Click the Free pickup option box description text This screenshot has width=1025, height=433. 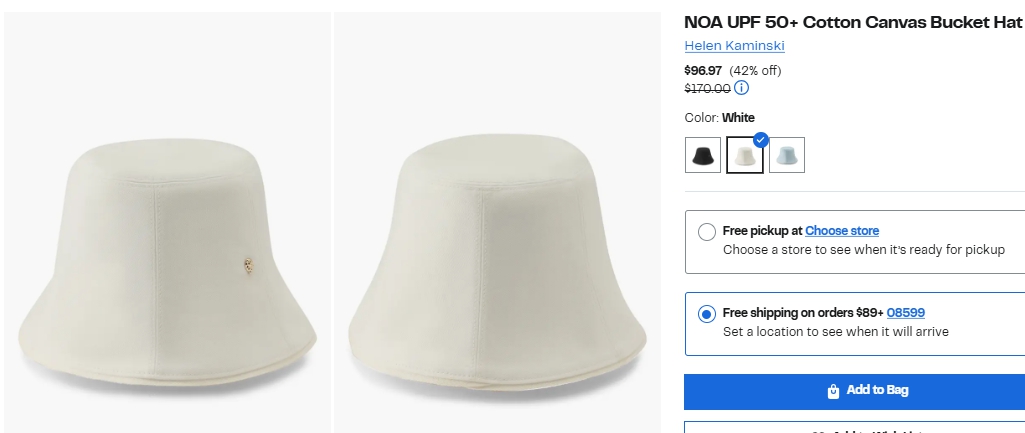click(x=863, y=250)
